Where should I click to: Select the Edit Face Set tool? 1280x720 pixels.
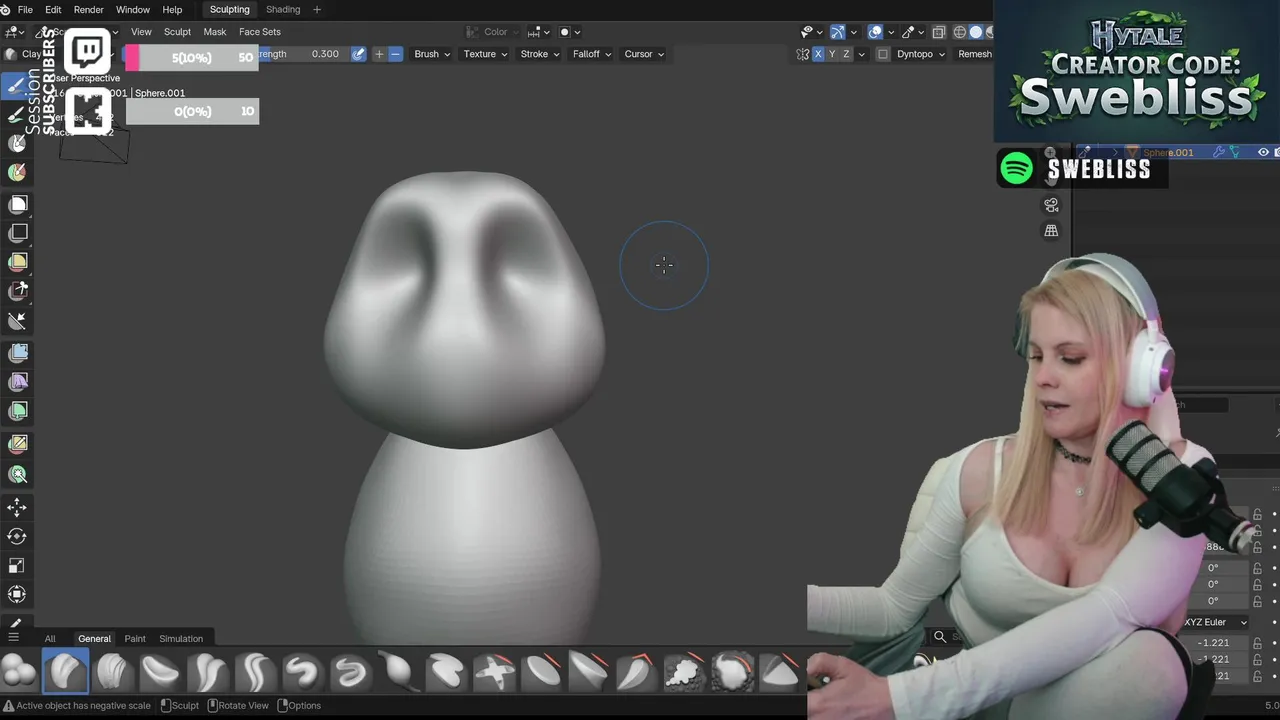coord(17,444)
